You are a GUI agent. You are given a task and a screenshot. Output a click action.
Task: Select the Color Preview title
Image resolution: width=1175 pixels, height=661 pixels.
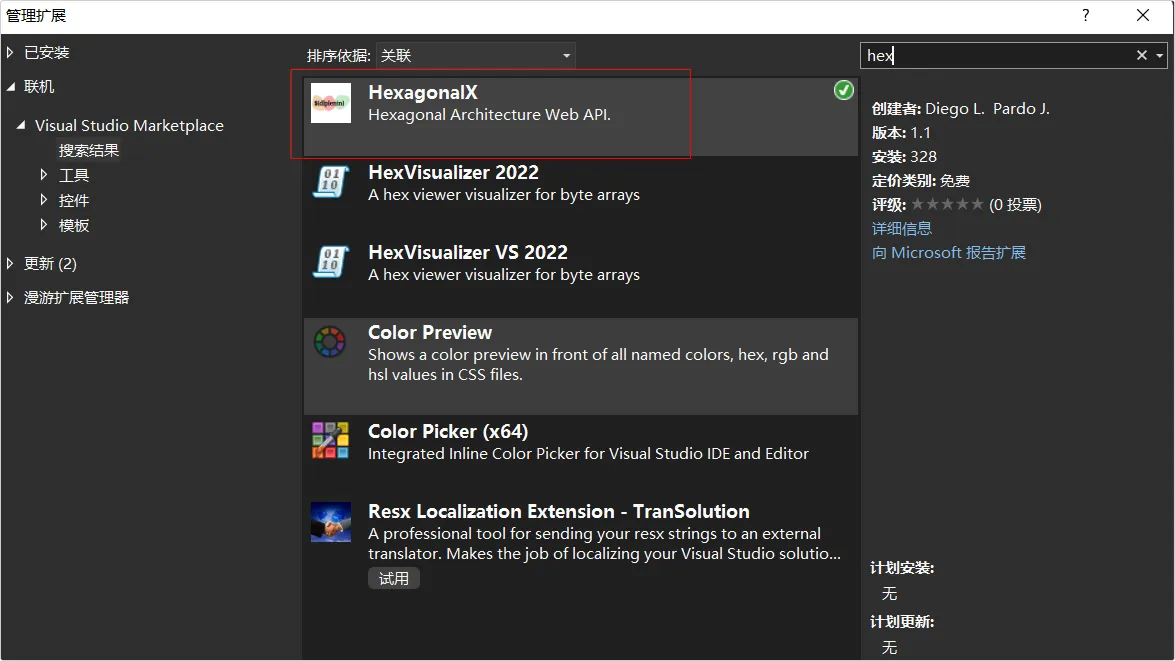[x=430, y=333]
